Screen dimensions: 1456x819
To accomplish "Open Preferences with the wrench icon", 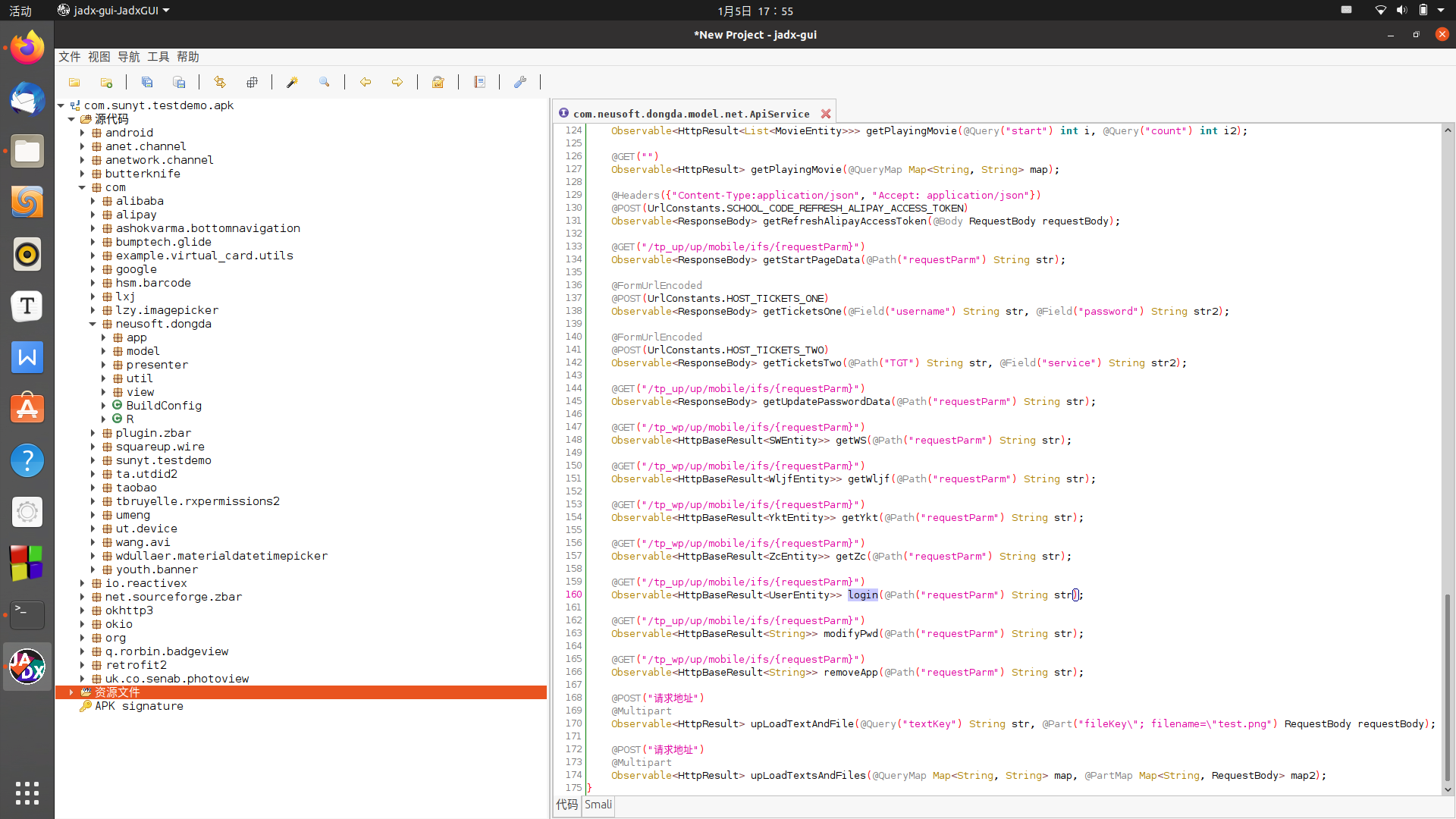I will (520, 82).
